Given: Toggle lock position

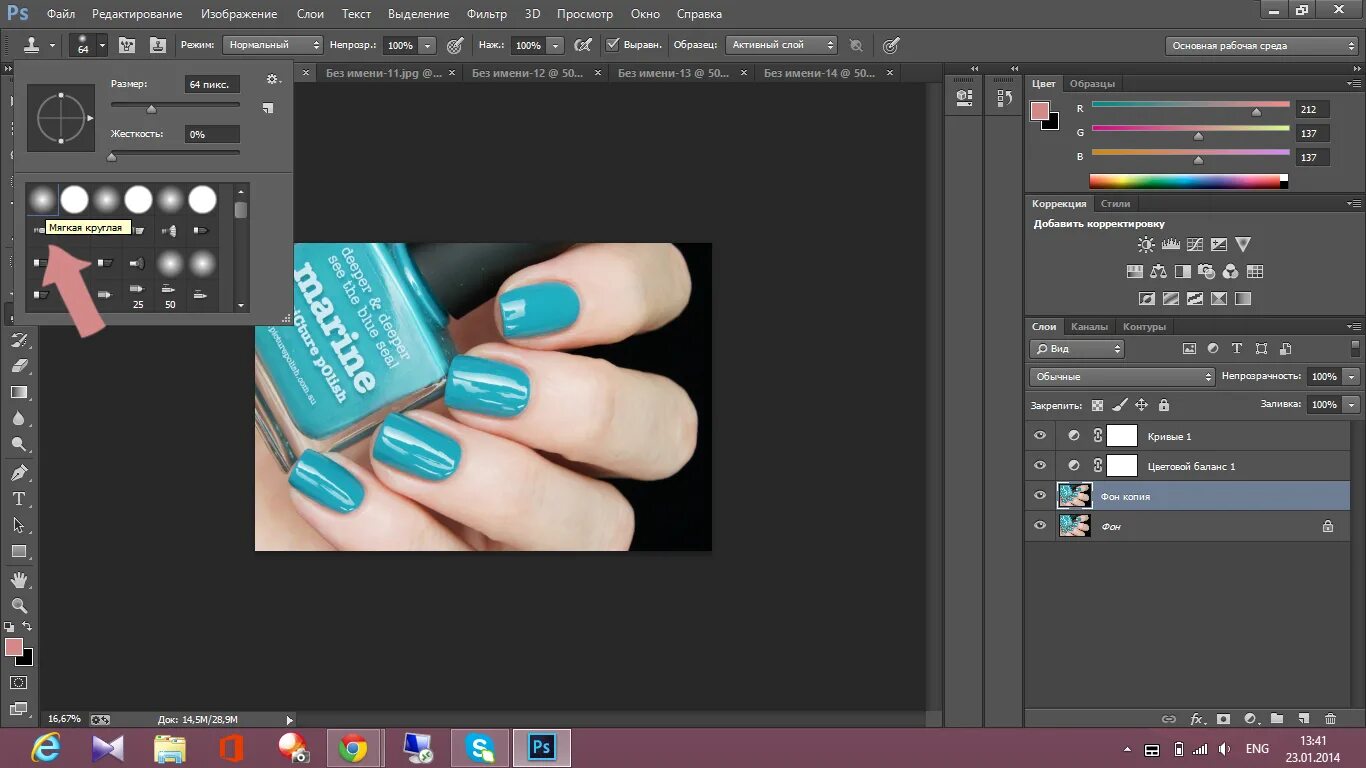Looking at the screenshot, I should [1141, 405].
